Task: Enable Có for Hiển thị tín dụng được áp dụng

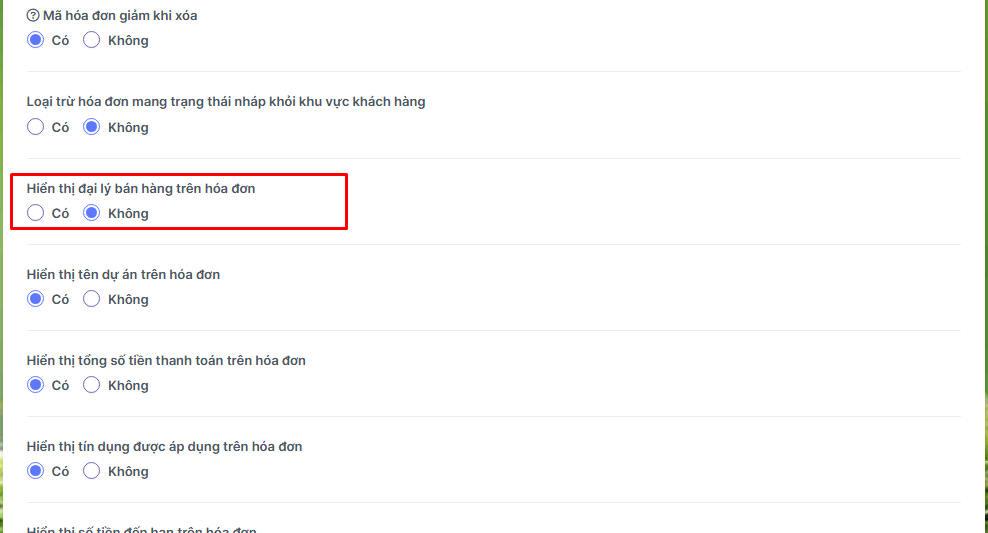Action: click(x=36, y=471)
